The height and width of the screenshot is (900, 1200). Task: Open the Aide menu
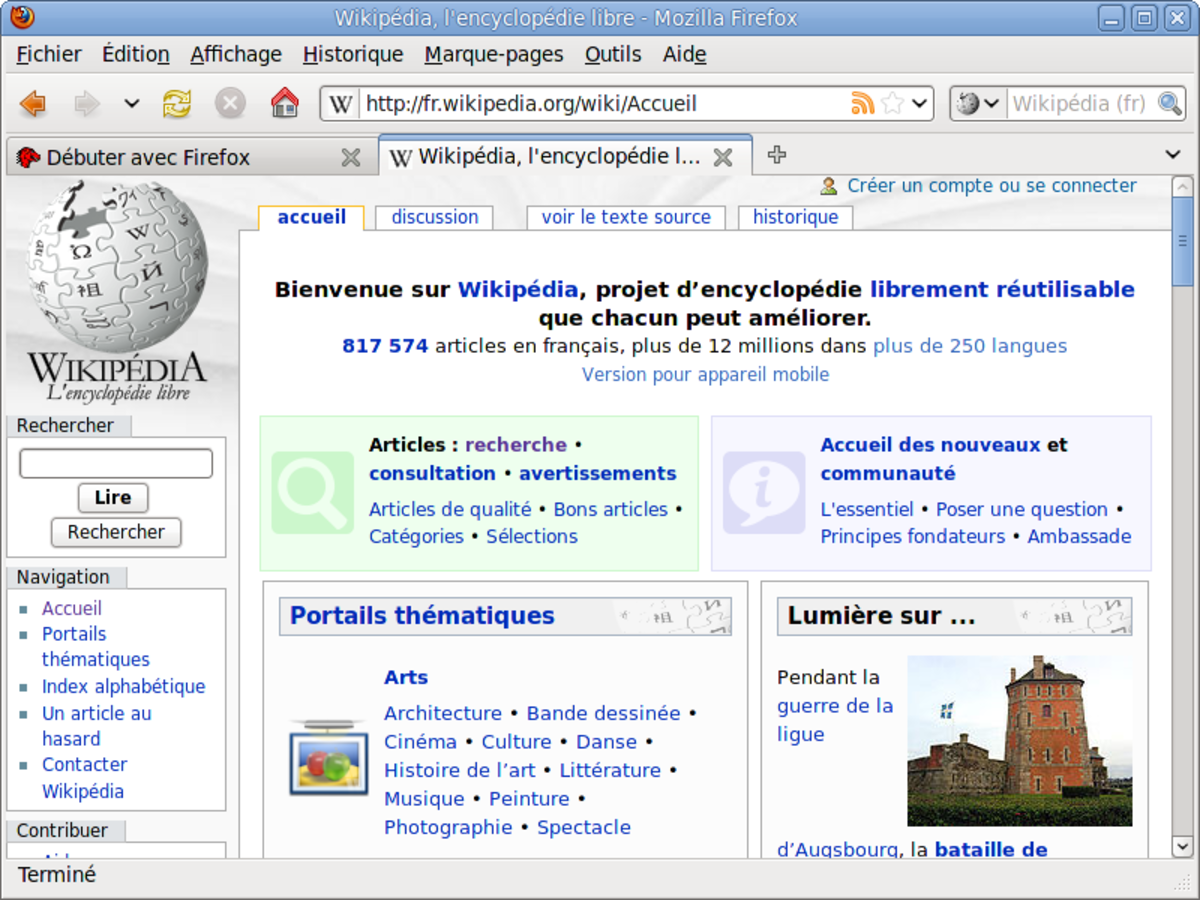point(685,54)
